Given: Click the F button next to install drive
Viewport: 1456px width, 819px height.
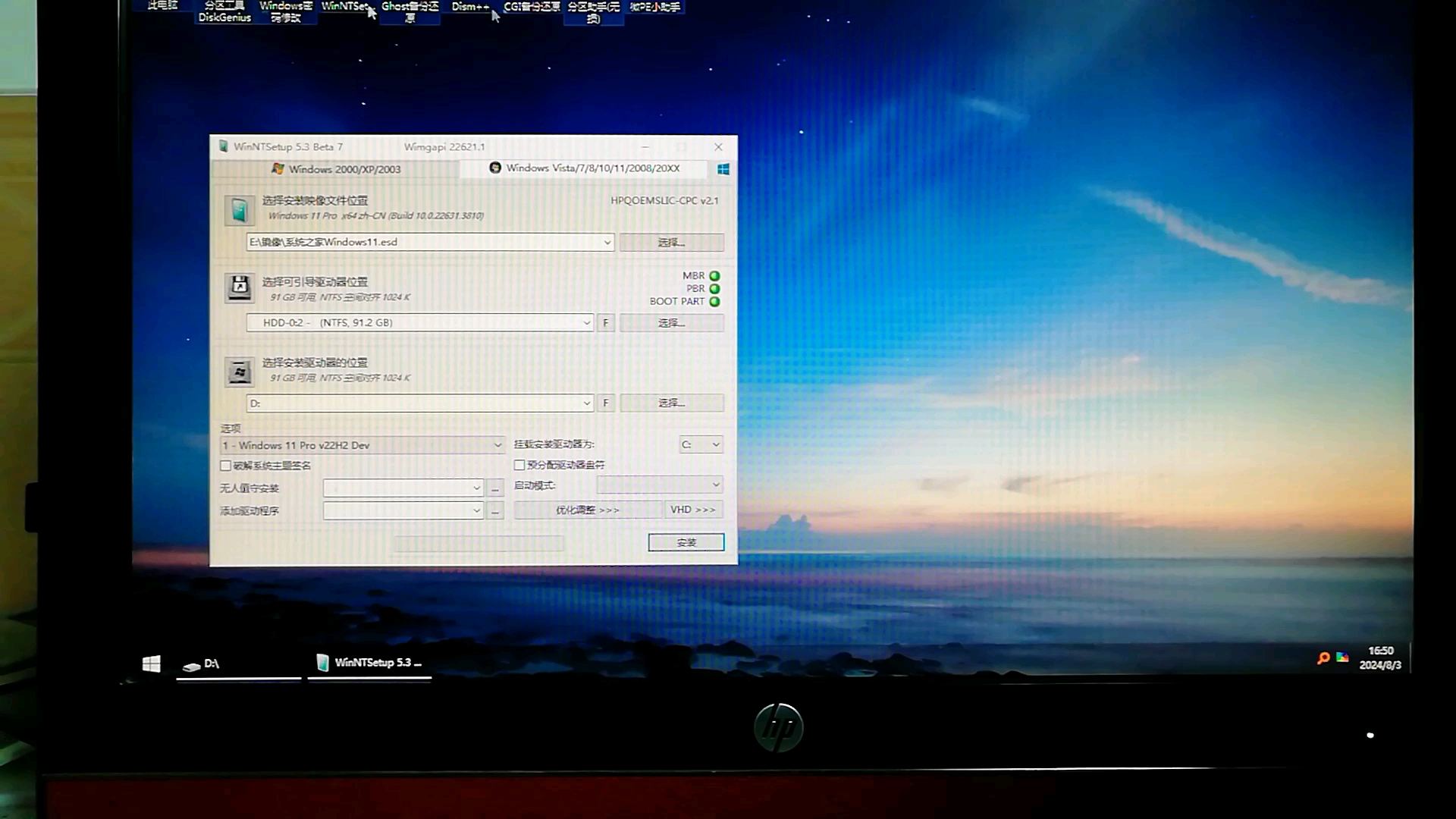Looking at the screenshot, I should 605,403.
